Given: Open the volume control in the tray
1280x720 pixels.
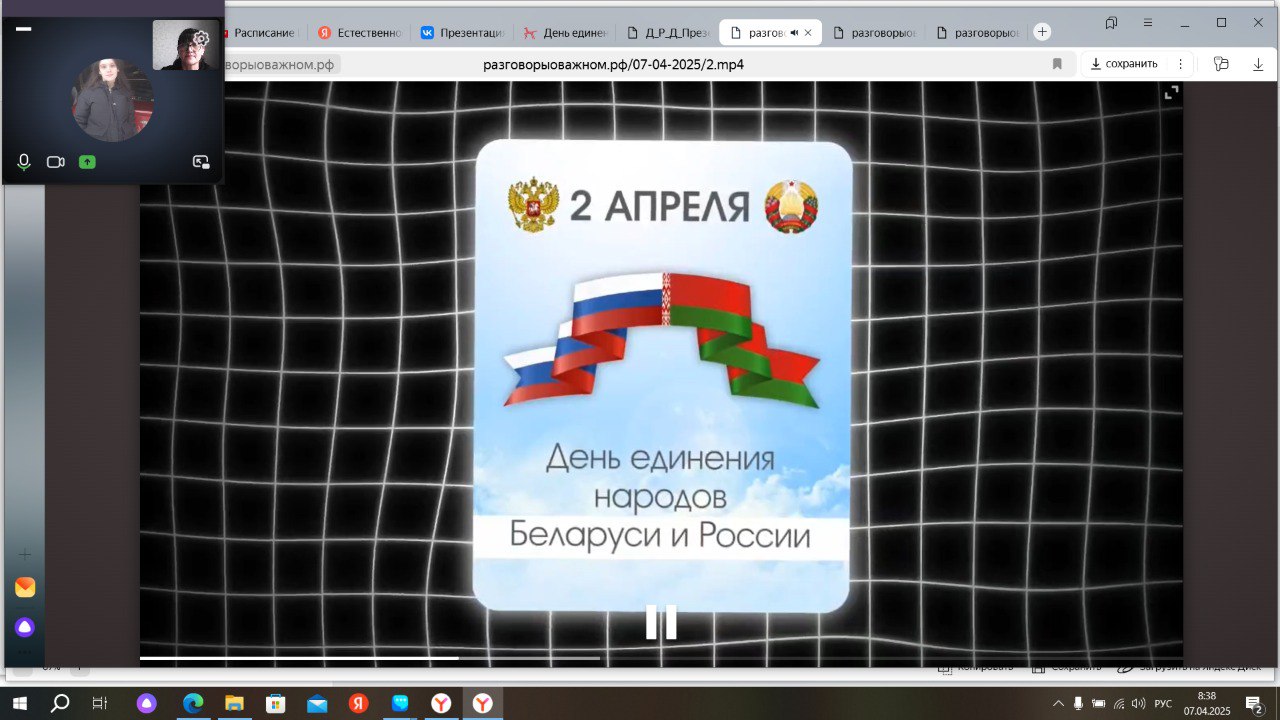Looking at the screenshot, I should [x=1138, y=704].
